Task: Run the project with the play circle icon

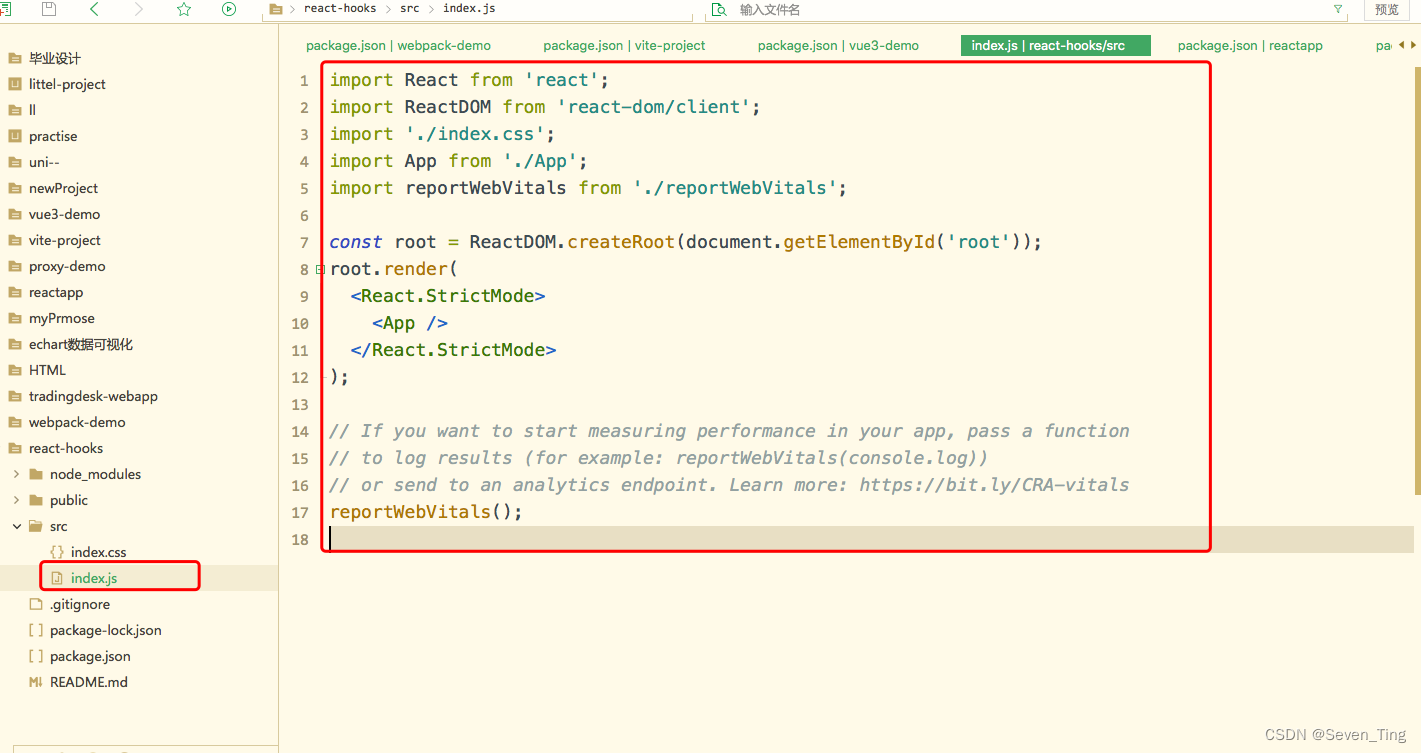Action: point(228,9)
